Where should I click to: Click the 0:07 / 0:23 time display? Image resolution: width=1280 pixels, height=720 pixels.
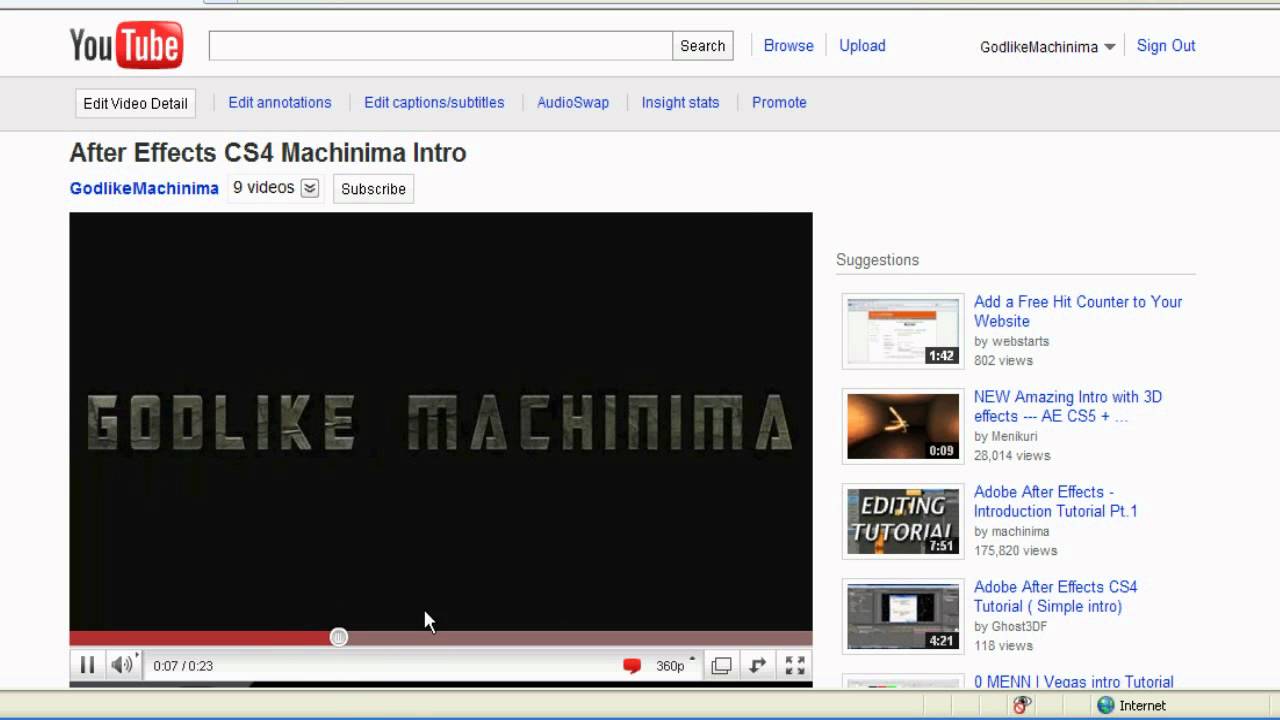(183, 666)
